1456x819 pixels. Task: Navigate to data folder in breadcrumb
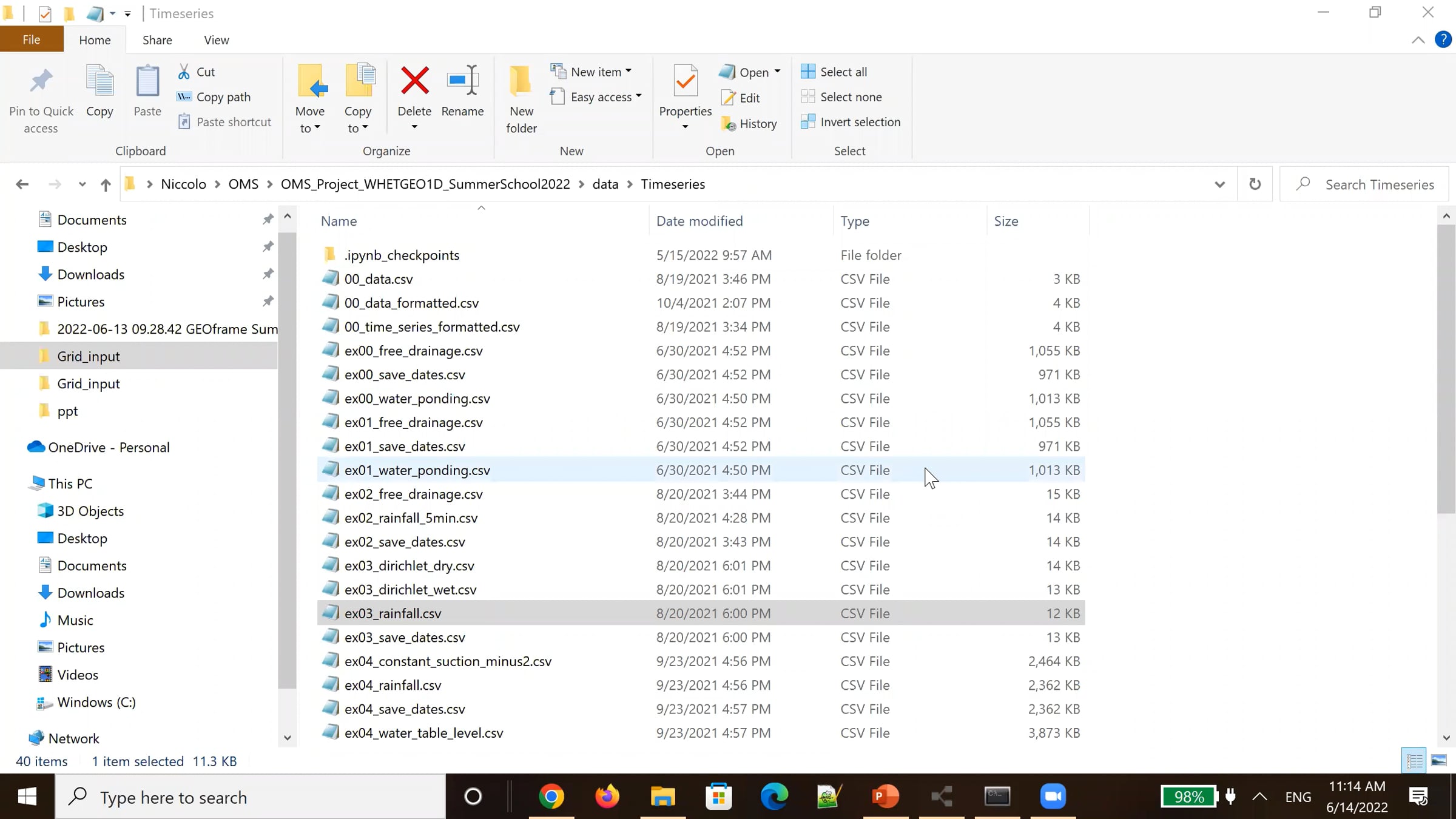point(605,184)
